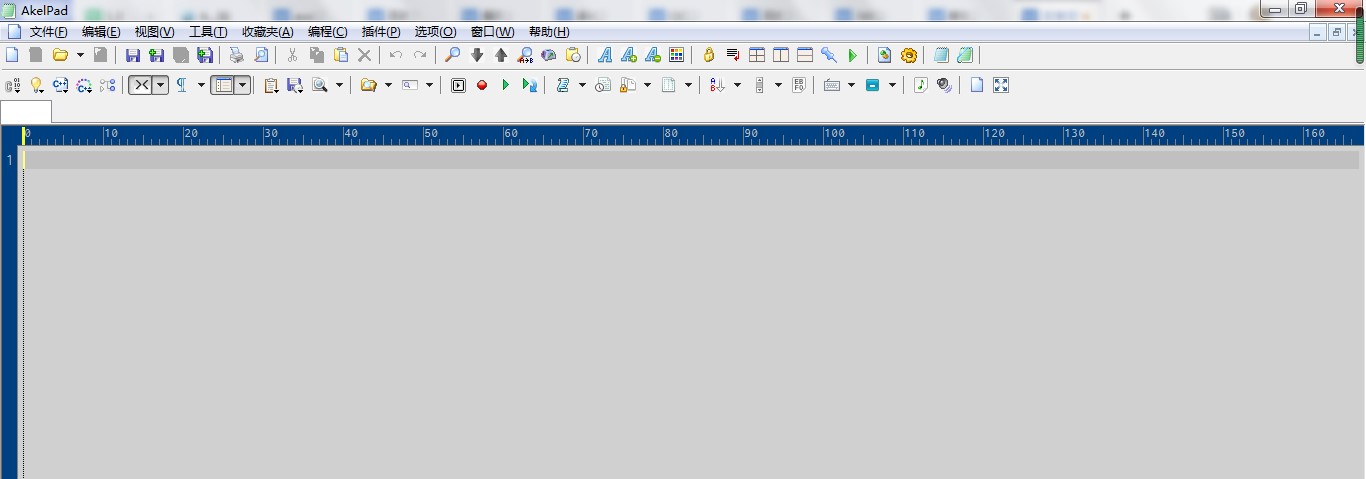Click the green run arrow on the top toolbar
The height and width of the screenshot is (479, 1366).
pyautogui.click(x=853, y=55)
